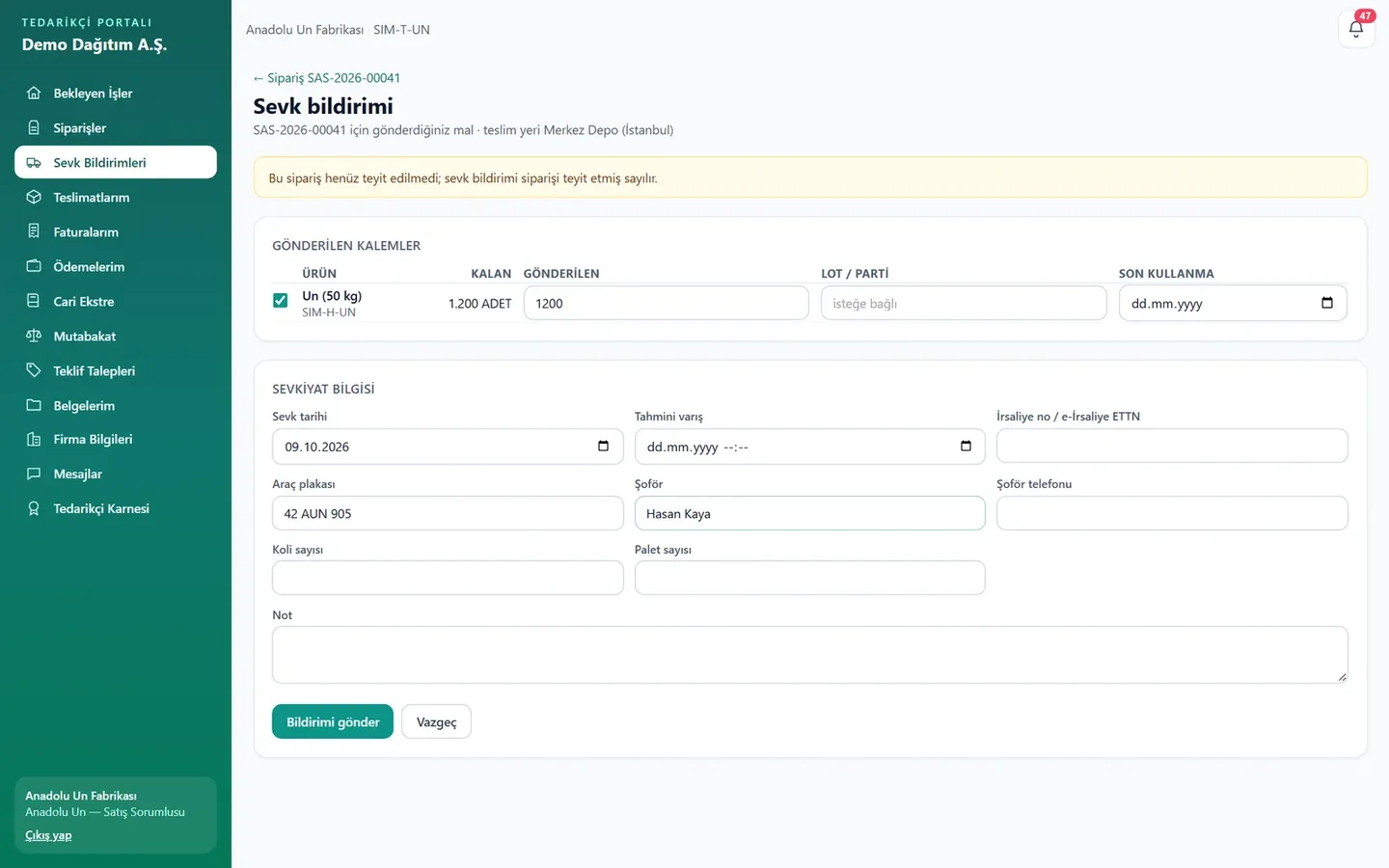Click the Not text area
The image size is (1389, 868).
(x=810, y=655)
